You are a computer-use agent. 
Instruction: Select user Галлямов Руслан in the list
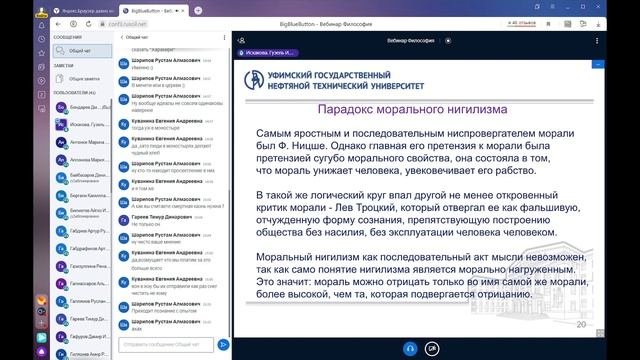tap(82, 301)
